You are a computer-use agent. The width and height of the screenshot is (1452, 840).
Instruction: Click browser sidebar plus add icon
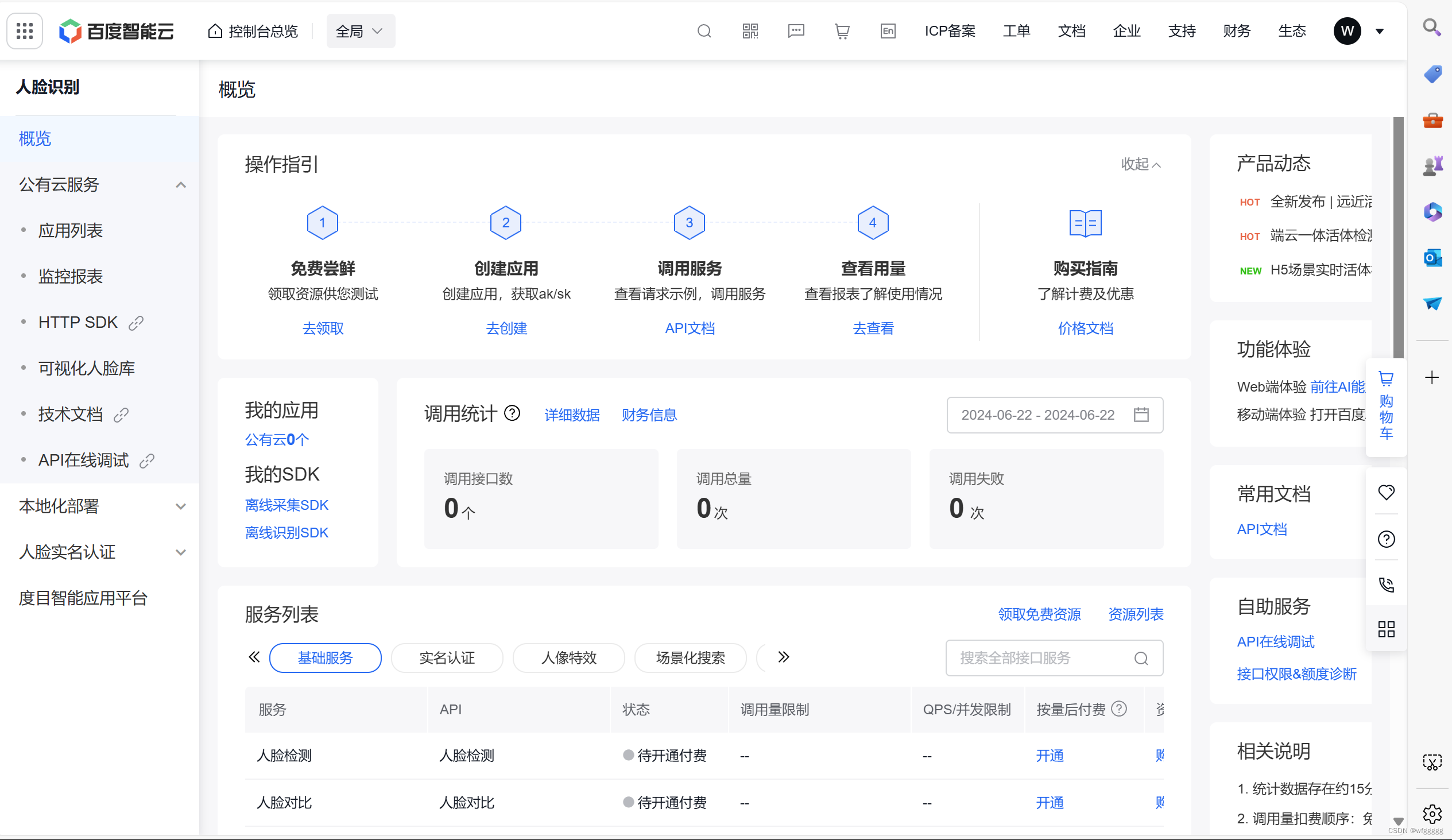(1432, 378)
